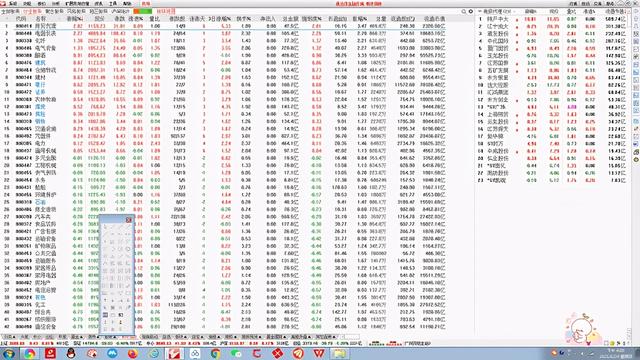The height and width of the screenshot is (360, 640).
Task: Open the settings icon beside the search magnifier
Action: click(471, 11)
